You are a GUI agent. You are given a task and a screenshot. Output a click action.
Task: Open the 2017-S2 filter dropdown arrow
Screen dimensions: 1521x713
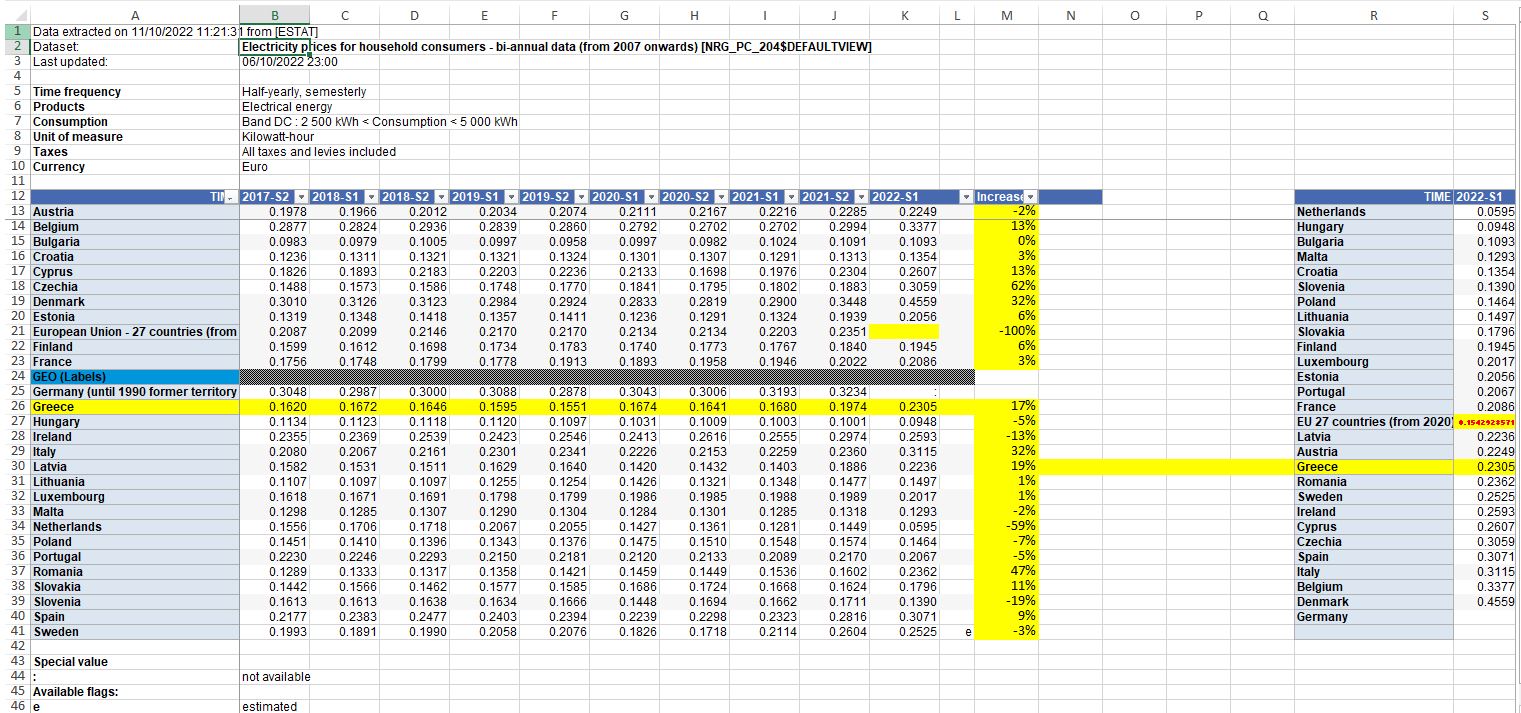pyautogui.click(x=301, y=197)
